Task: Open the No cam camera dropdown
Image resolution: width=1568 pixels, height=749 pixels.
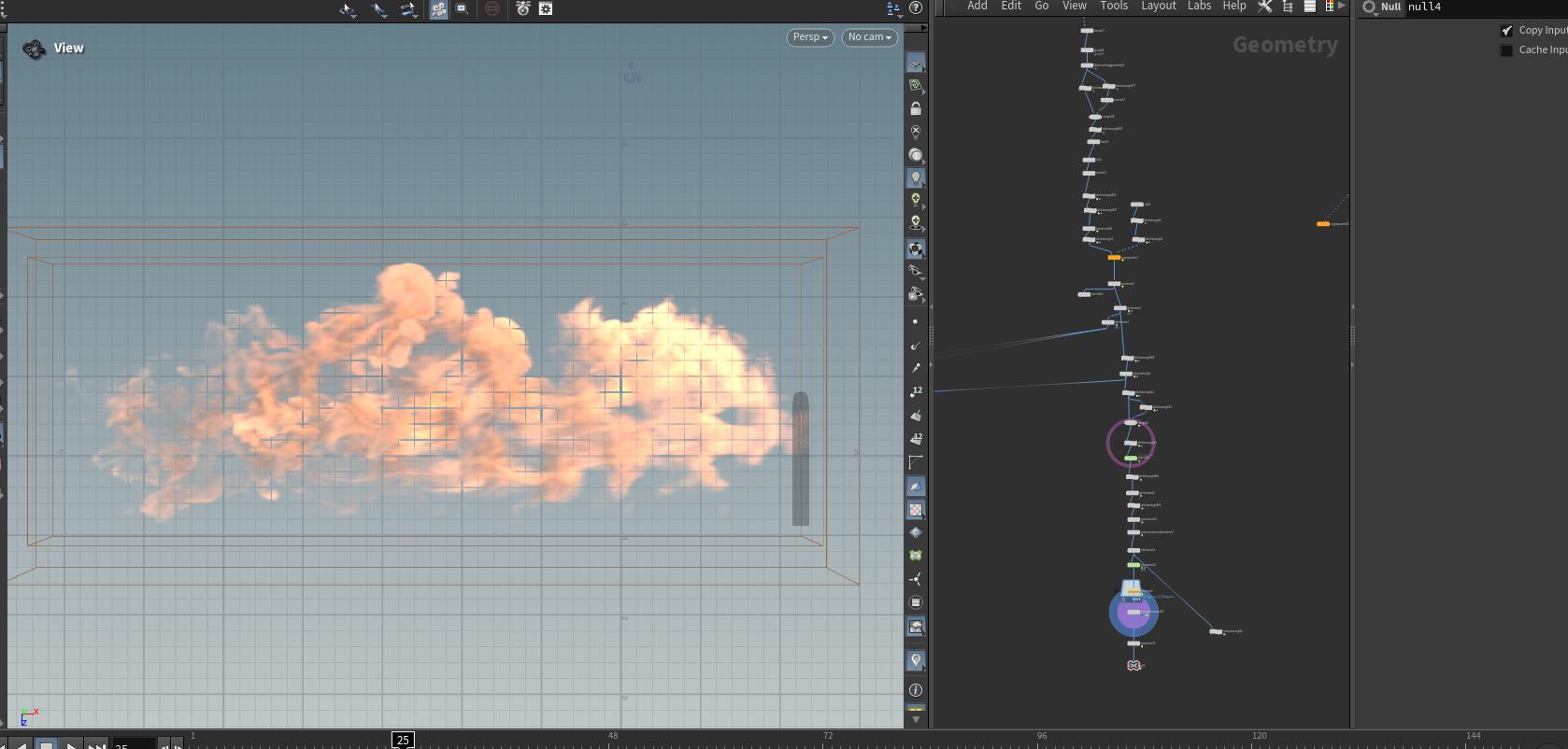Action: click(869, 37)
